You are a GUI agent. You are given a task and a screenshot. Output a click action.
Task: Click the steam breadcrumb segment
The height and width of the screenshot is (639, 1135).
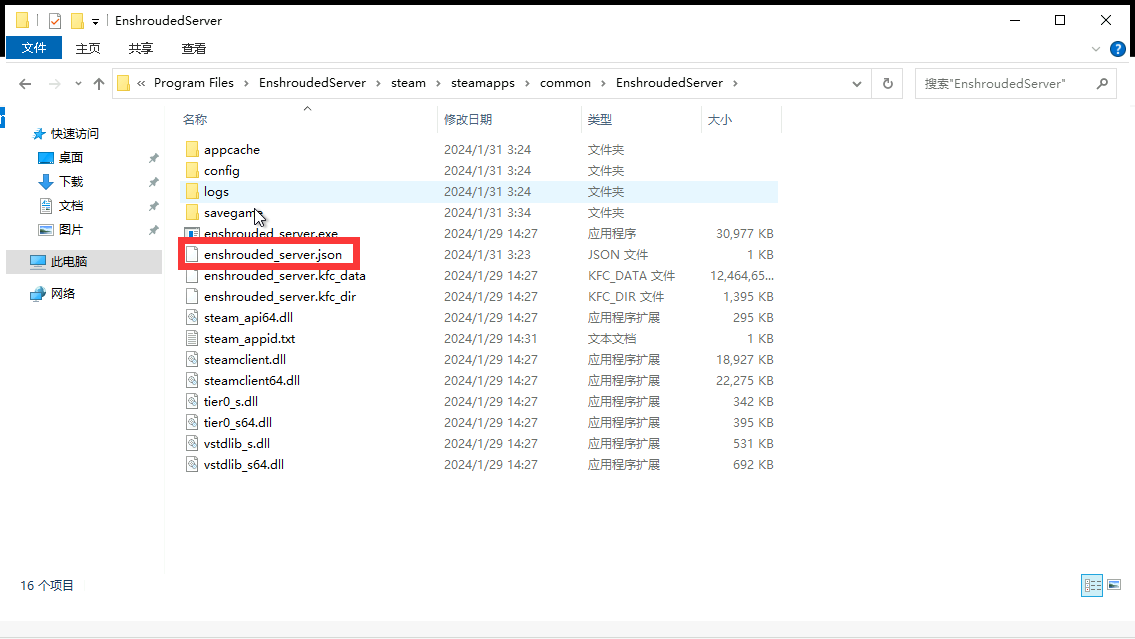point(408,83)
